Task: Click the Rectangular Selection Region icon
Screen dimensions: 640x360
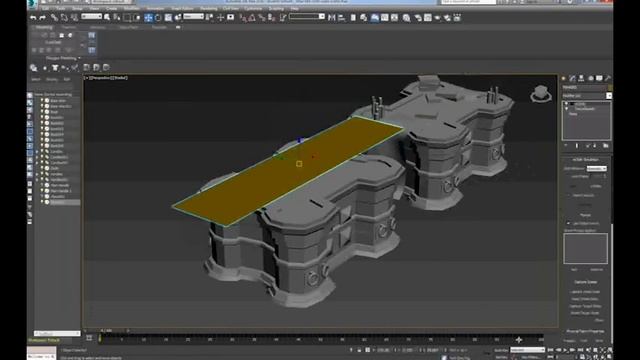Action: (127, 18)
